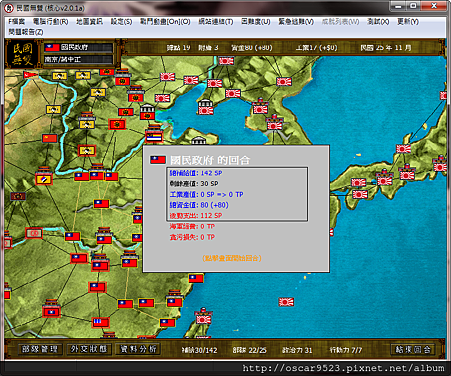The width and height of the screenshot is (451, 376).
Task: Open the 資料分析 data analysis button
Action: coord(138,349)
